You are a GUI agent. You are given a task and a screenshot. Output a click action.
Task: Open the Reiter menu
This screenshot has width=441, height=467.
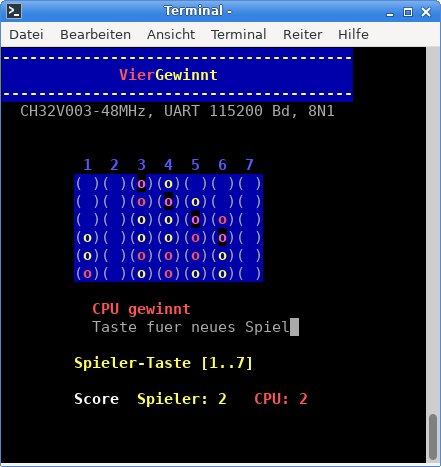point(303,34)
